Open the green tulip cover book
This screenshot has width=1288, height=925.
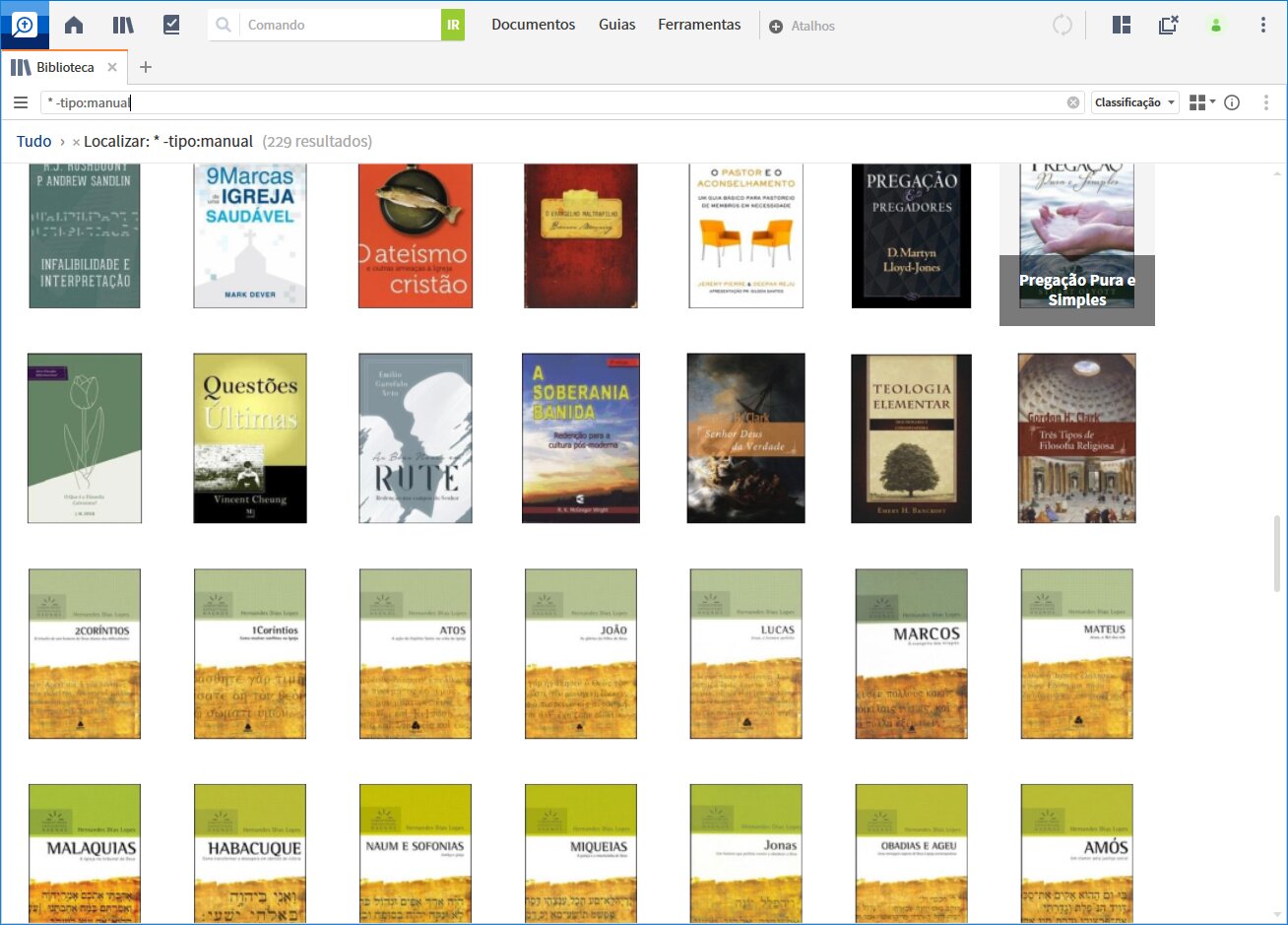[x=85, y=438]
